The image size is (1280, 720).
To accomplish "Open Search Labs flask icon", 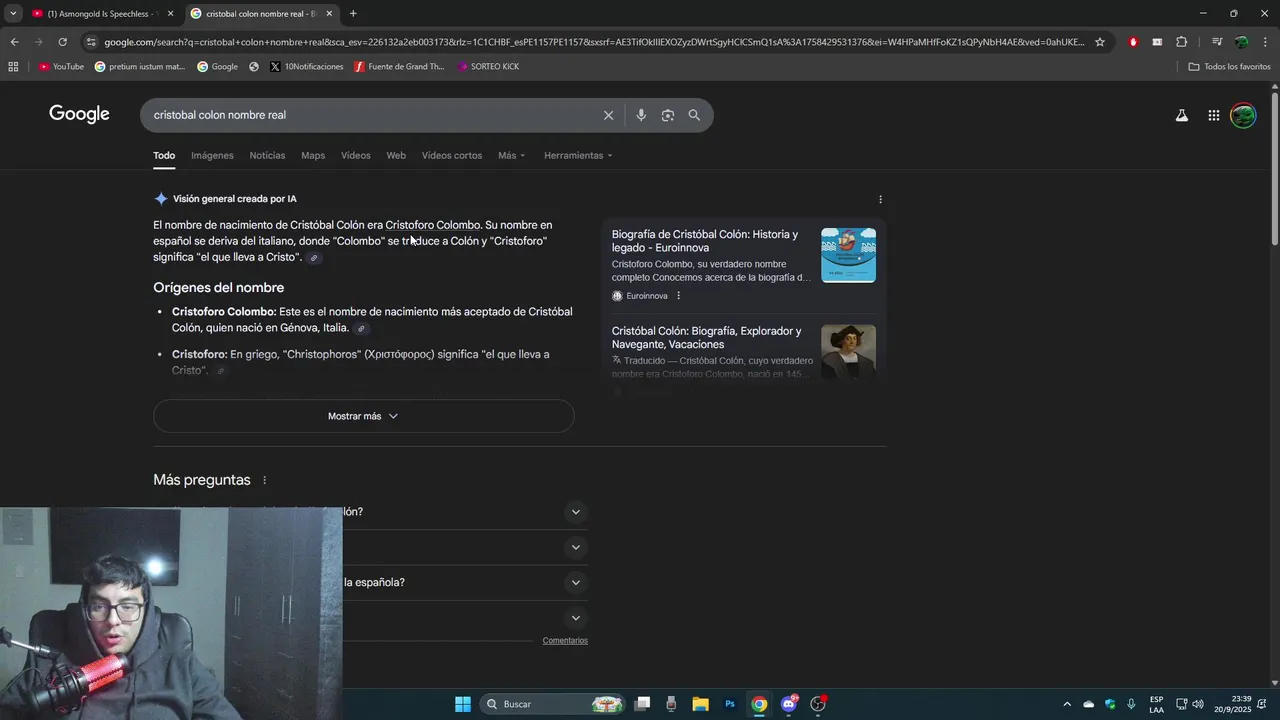I will click(x=1182, y=115).
